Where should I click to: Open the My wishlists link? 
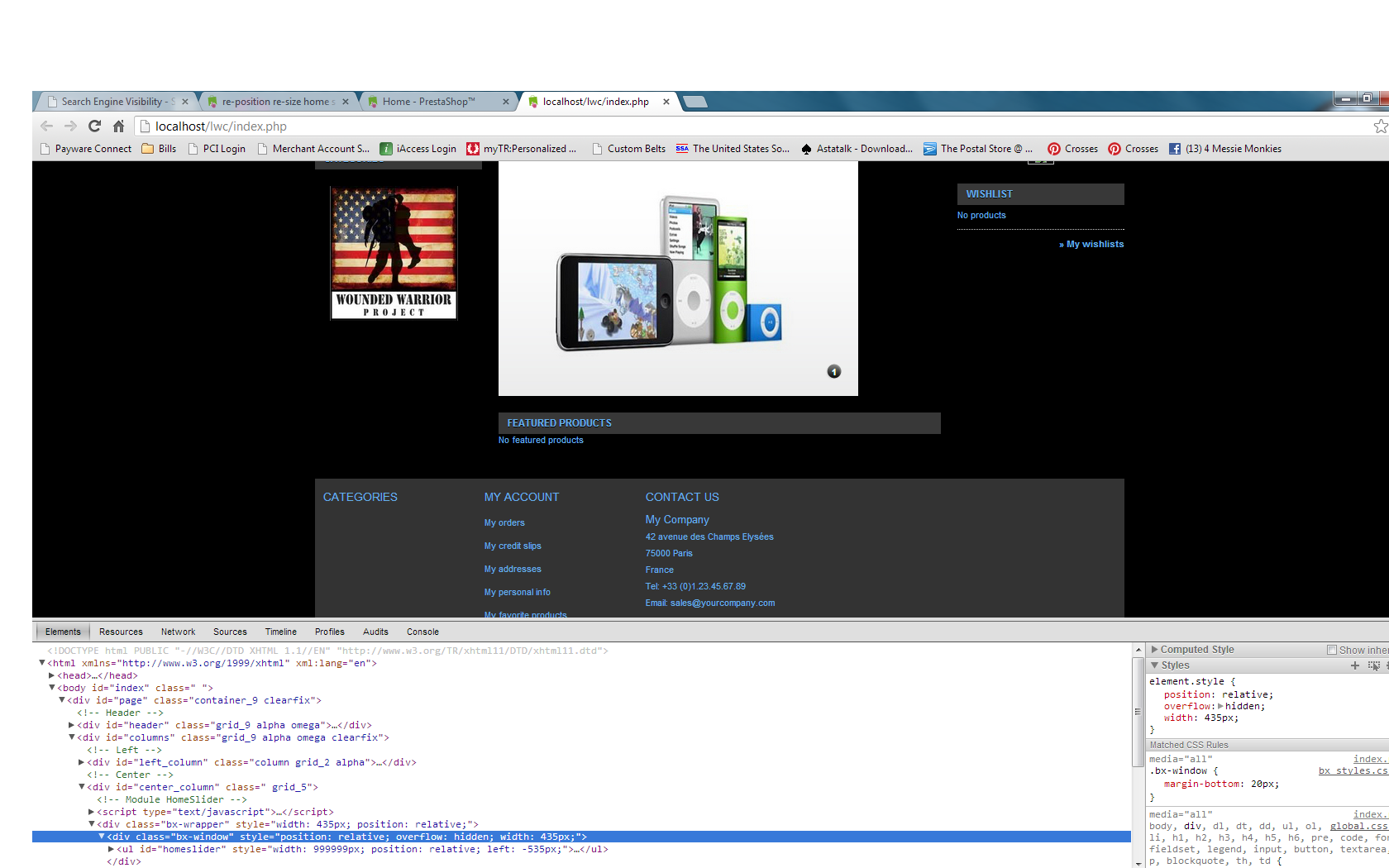1091,244
